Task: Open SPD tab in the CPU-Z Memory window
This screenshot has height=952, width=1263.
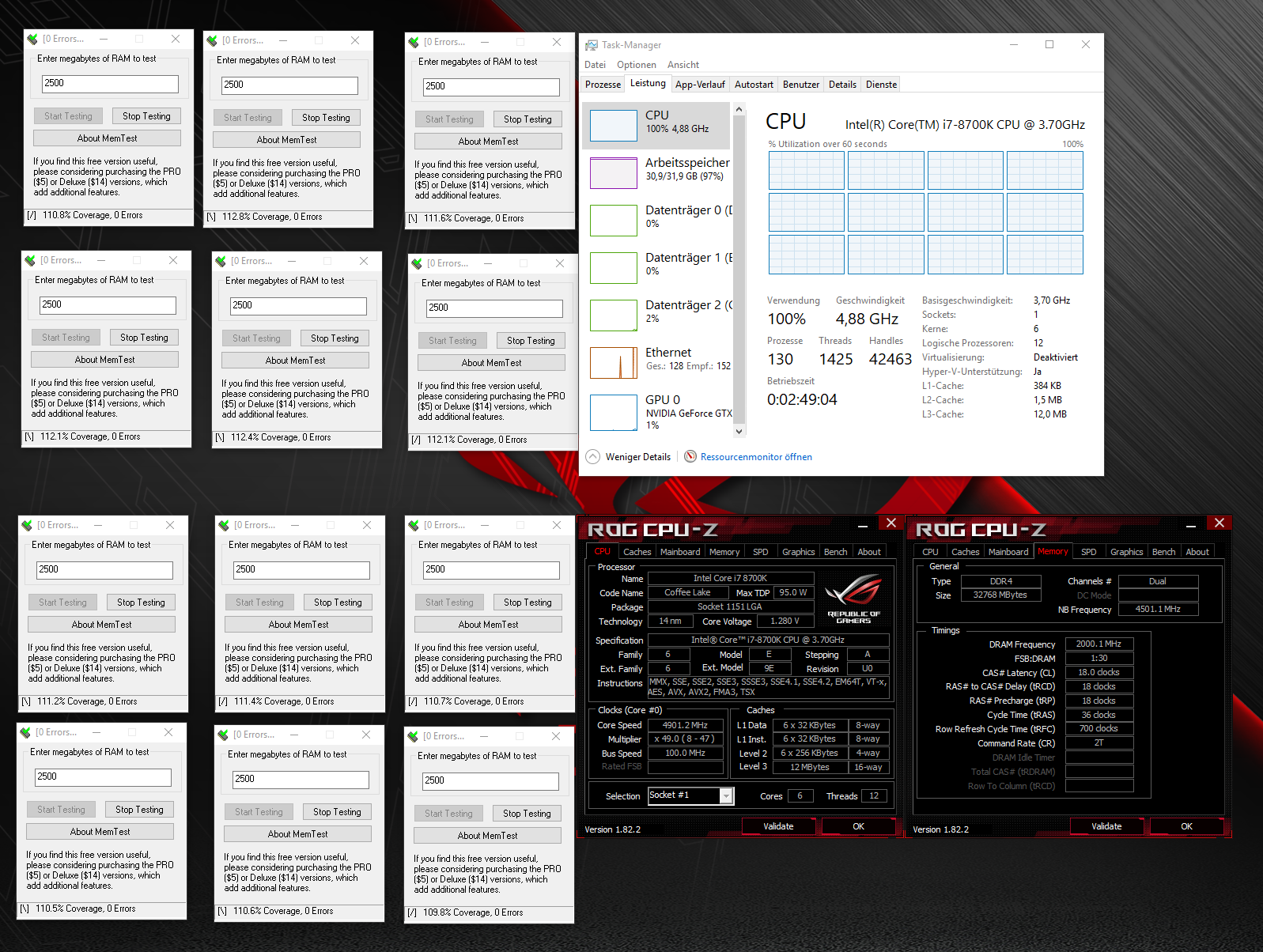Action: tap(1089, 552)
